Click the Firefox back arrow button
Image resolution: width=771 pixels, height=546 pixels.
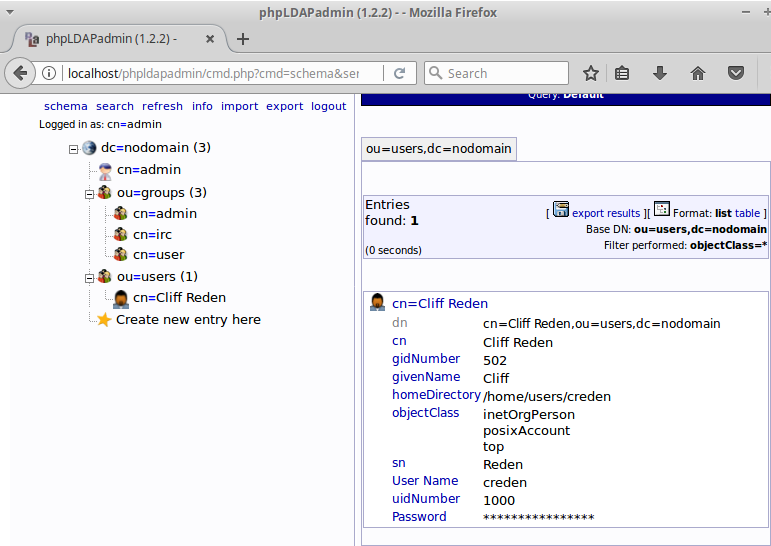(20, 73)
